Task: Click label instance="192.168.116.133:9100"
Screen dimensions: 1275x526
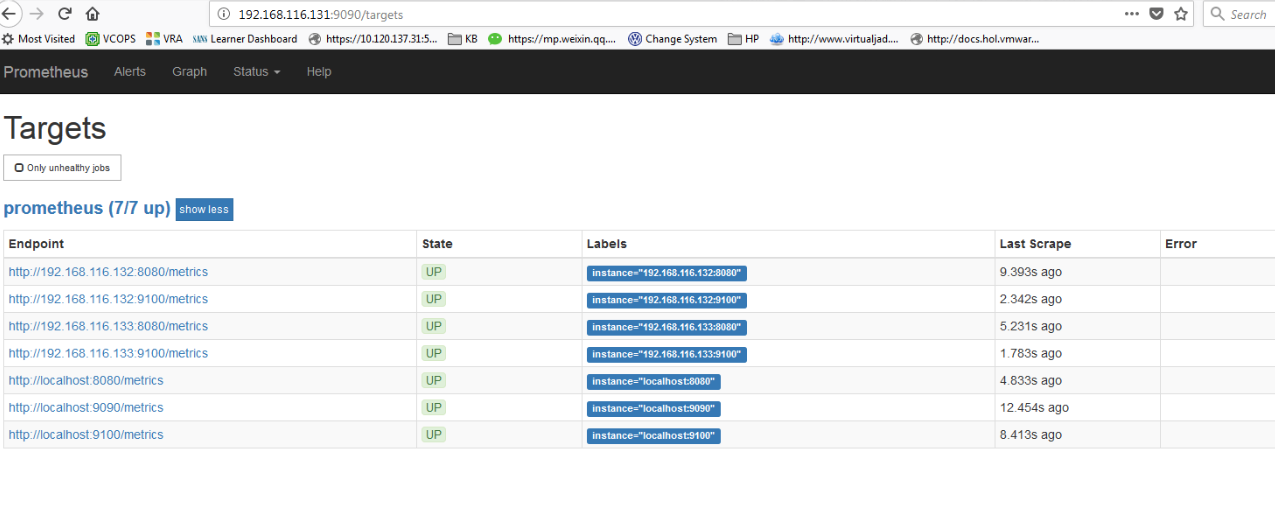Action: point(667,354)
